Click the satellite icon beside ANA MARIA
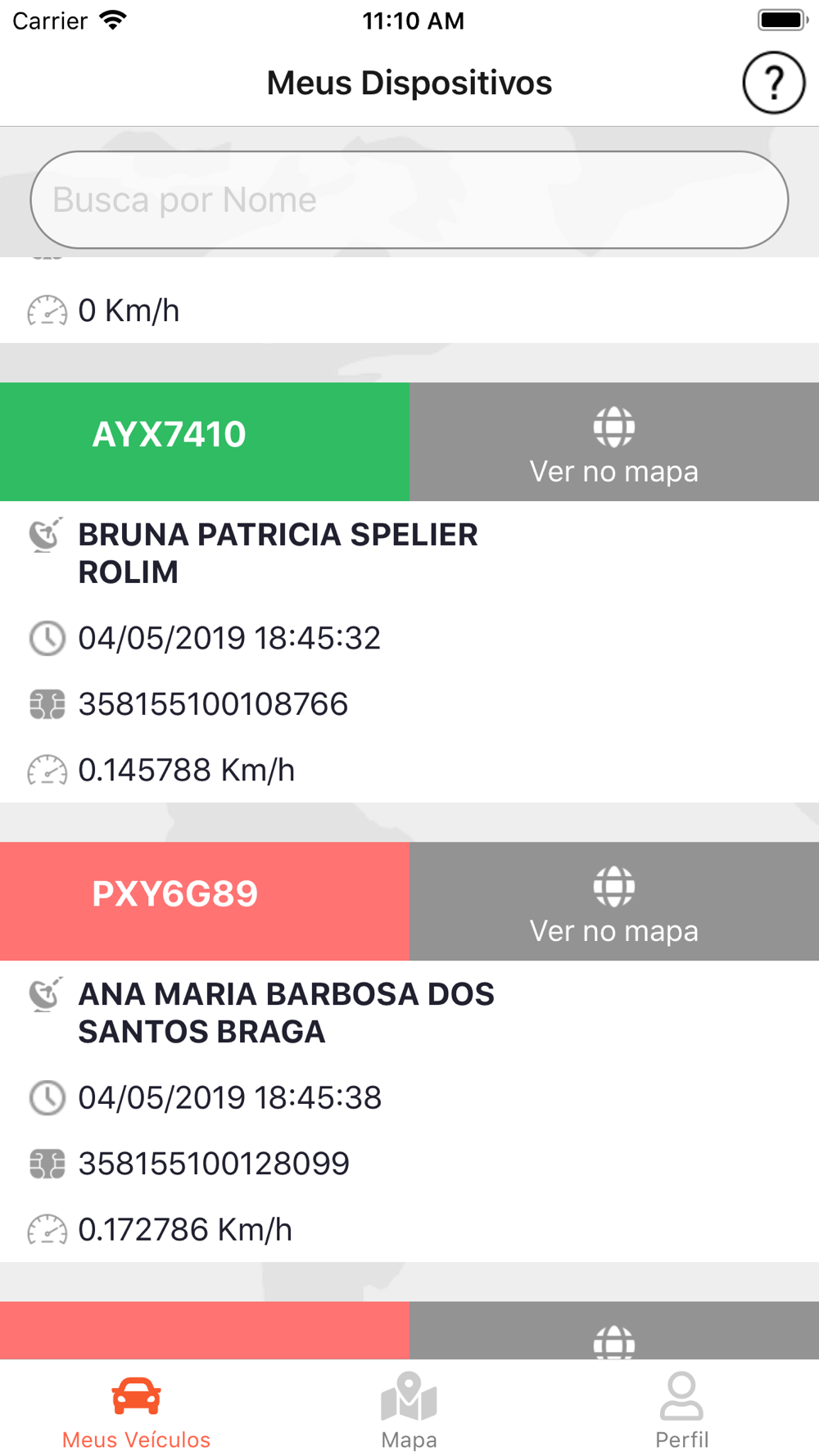 click(x=47, y=994)
